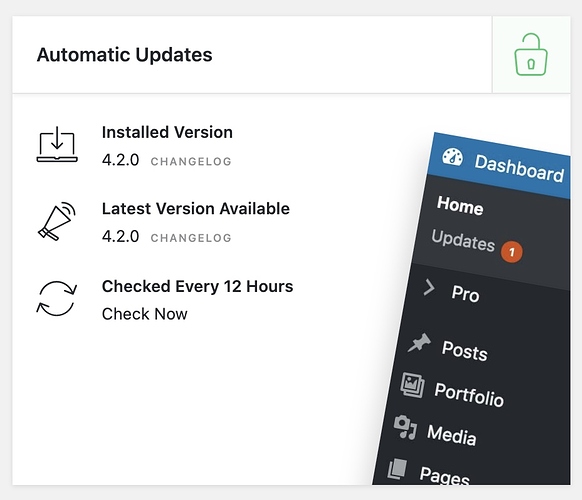Click the green unlocked padlock icon
The width and height of the screenshot is (582, 500).
pos(531,54)
